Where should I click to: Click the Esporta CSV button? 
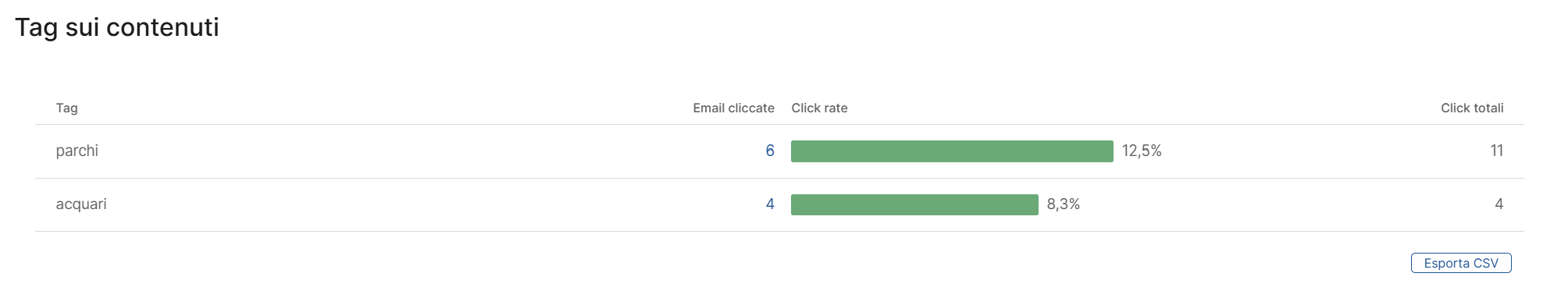pyautogui.click(x=1460, y=263)
